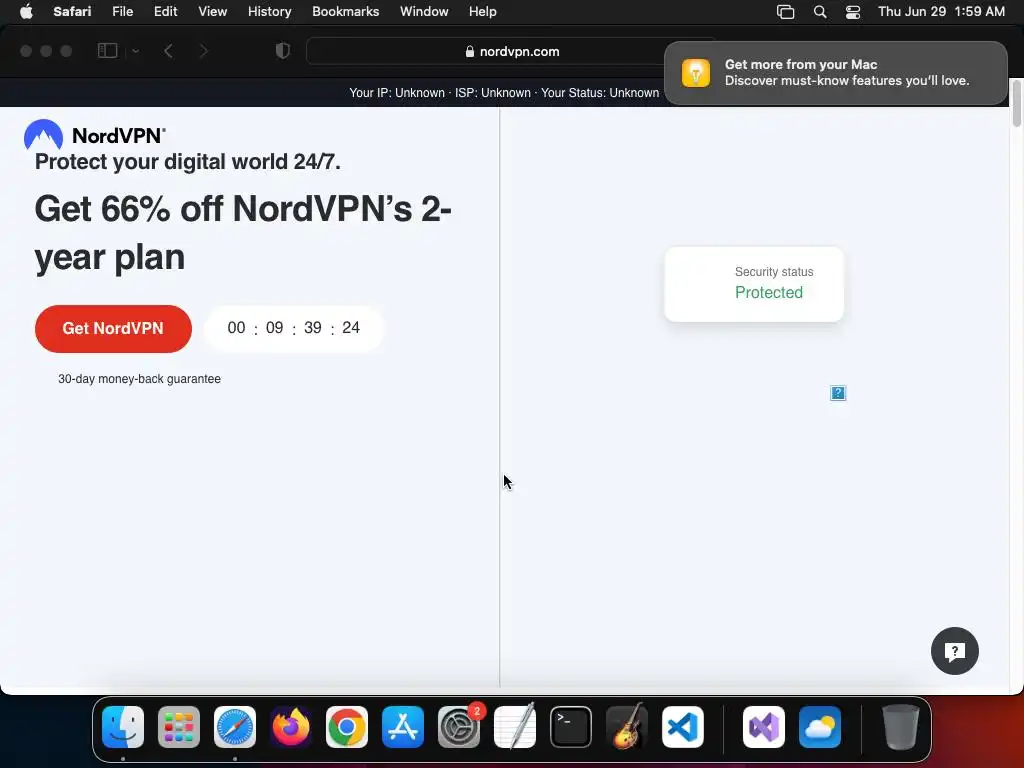
Task: Open Visual Studio purple icon in Dock
Action: tap(764, 727)
